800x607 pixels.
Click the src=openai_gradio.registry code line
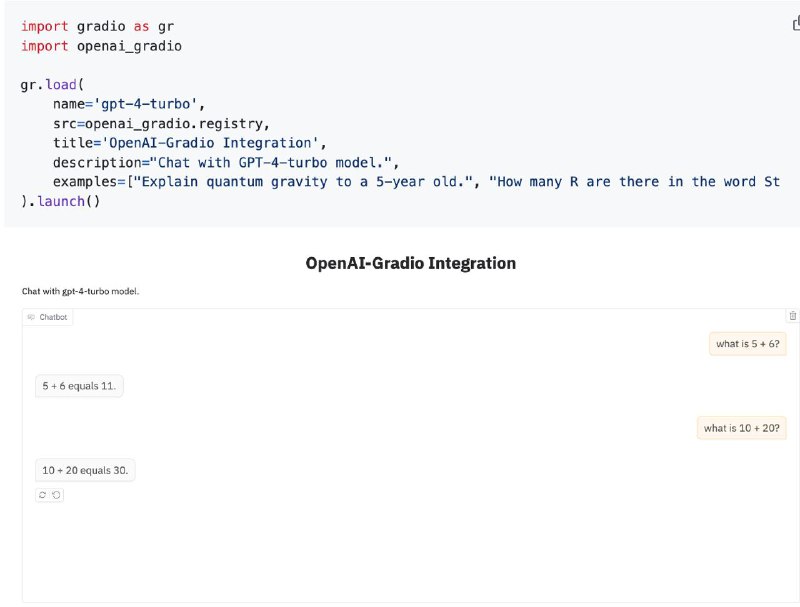161,123
